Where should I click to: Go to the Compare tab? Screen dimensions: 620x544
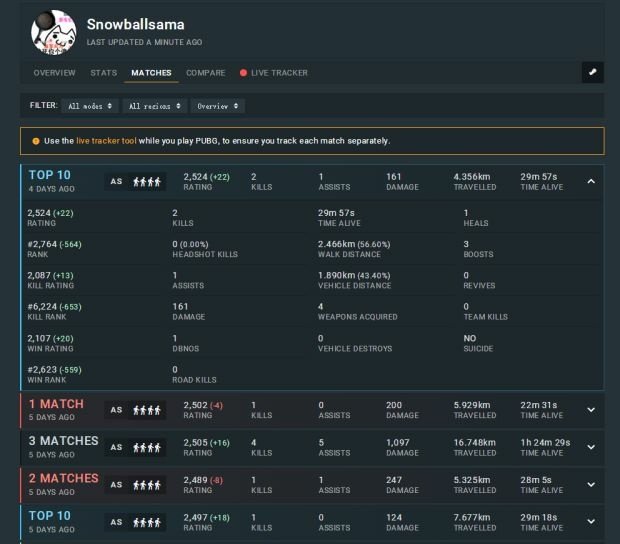coord(205,73)
